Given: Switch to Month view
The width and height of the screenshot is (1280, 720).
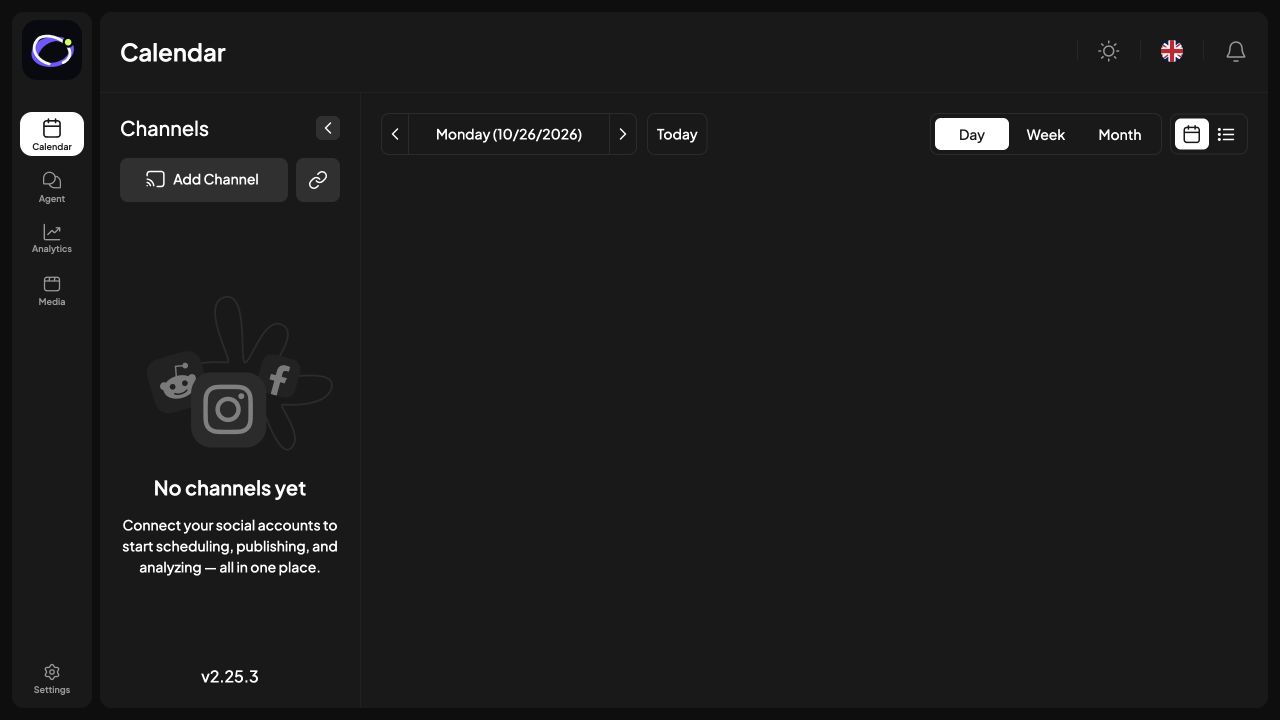Looking at the screenshot, I should (1120, 134).
